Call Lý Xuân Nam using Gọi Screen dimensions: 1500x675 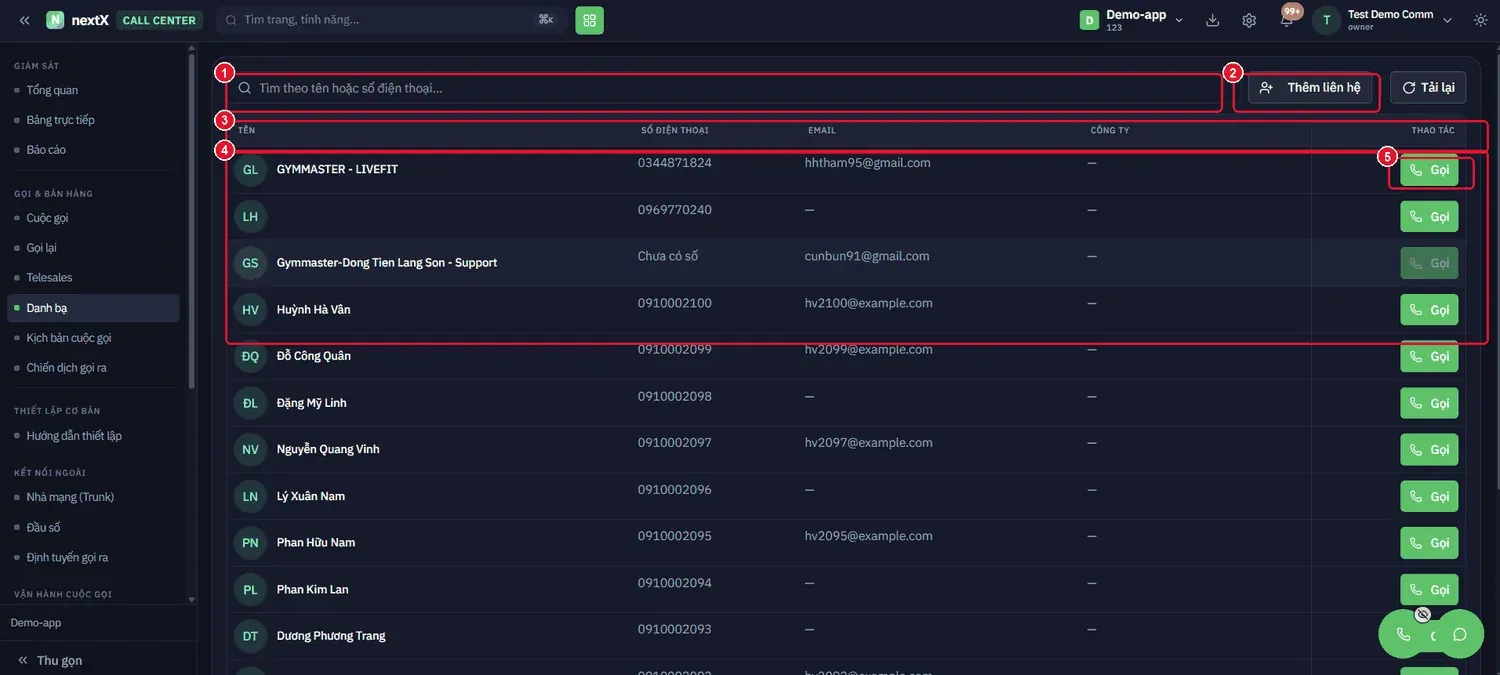pyautogui.click(x=1429, y=496)
